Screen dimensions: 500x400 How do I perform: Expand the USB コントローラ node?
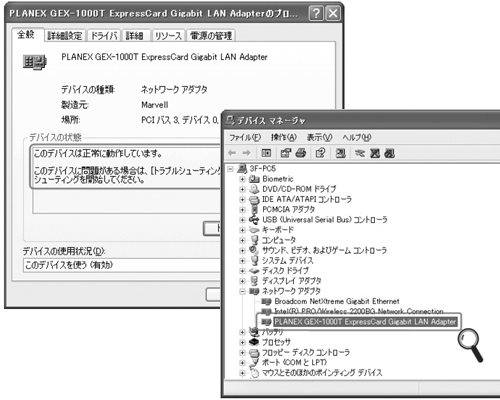(242, 220)
